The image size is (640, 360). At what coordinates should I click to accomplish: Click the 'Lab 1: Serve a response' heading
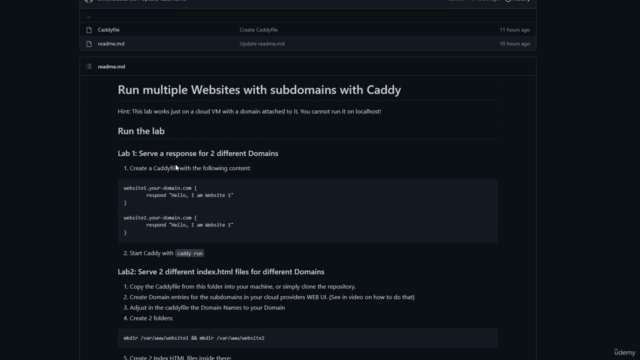pos(198,153)
